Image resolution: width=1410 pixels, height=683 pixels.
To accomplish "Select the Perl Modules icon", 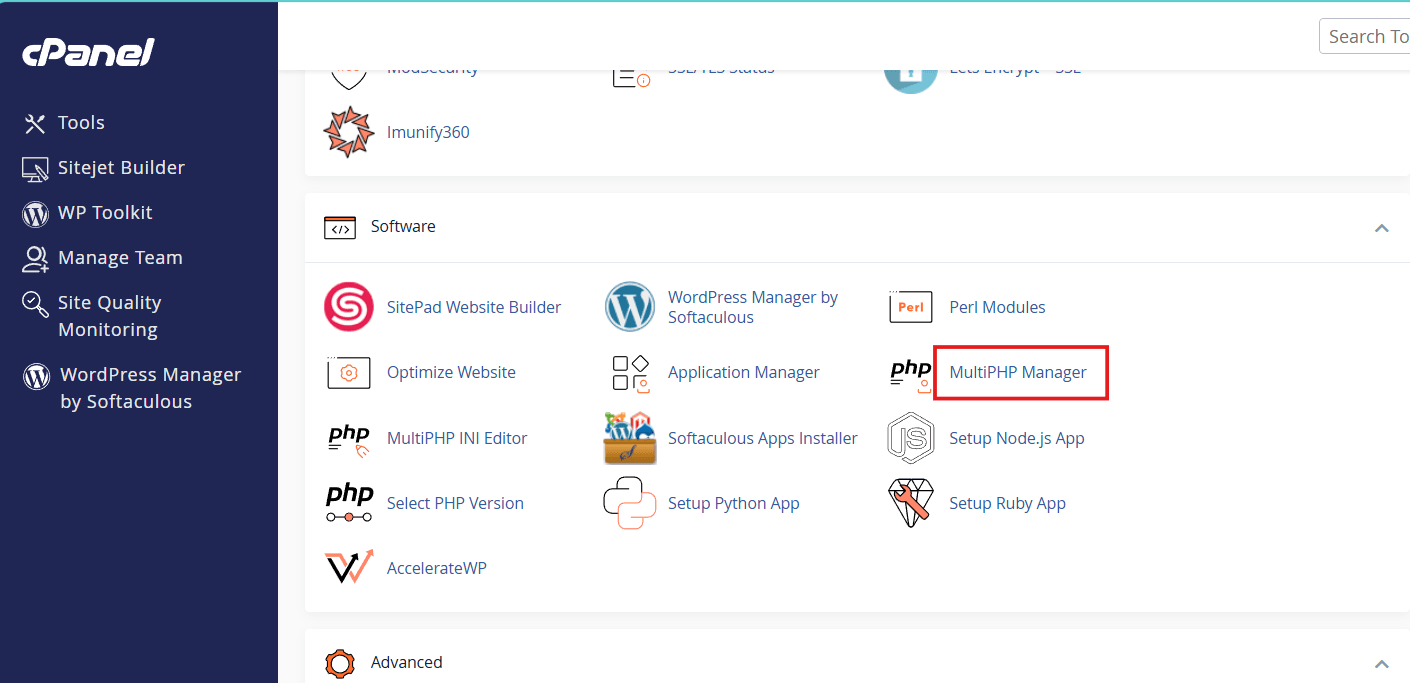I will click(x=910, y=307).
